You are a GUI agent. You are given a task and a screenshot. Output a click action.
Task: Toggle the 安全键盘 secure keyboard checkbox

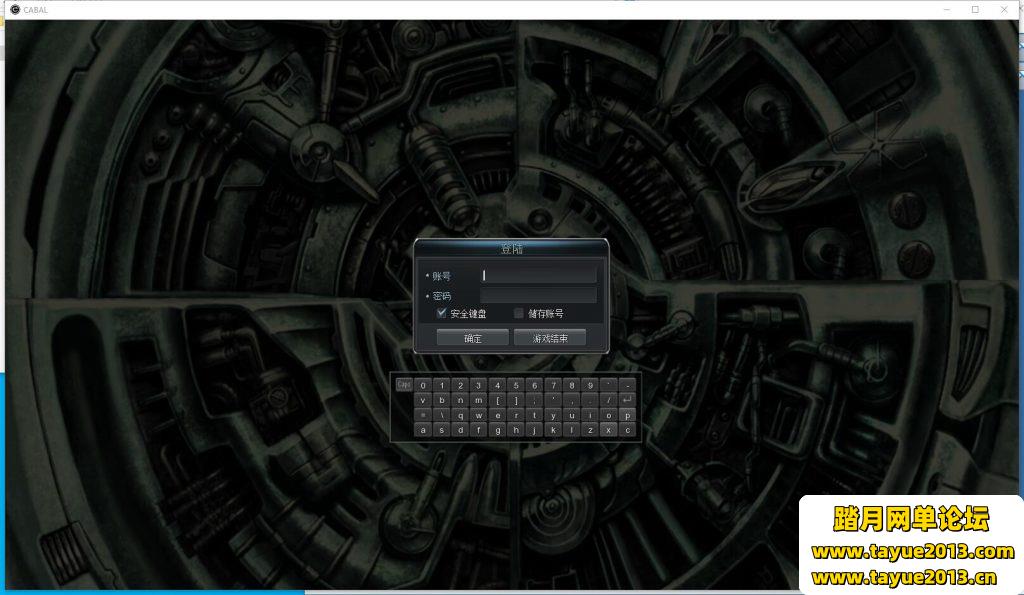[441, 314]
